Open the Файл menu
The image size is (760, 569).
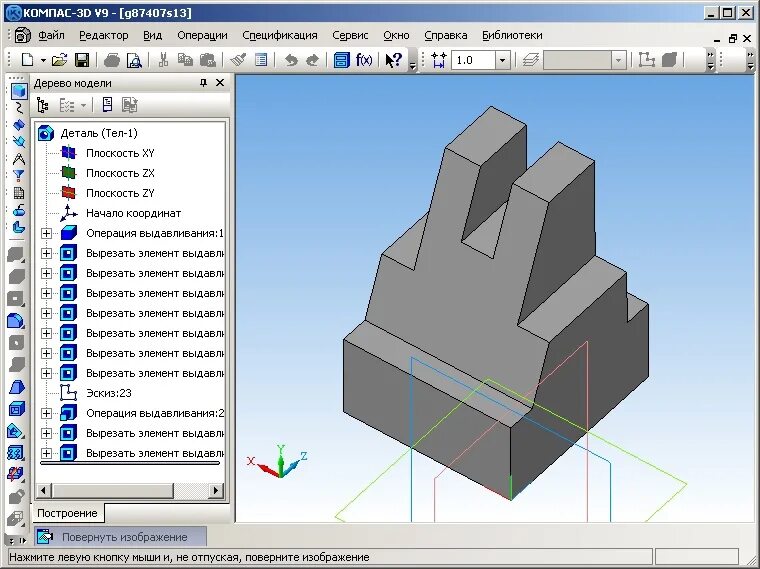[51, 35]
